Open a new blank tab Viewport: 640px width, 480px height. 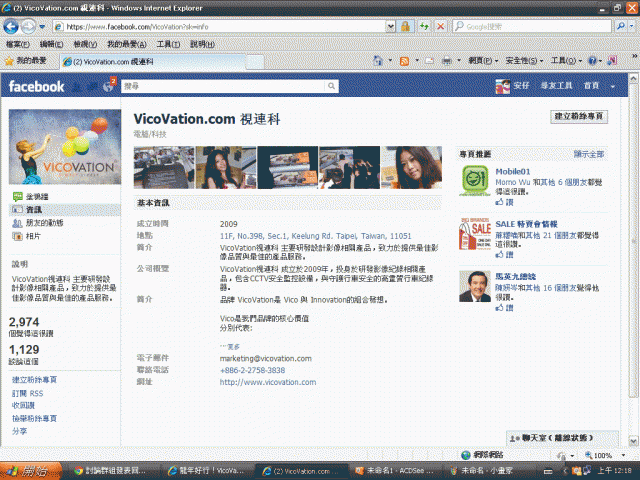256,62
